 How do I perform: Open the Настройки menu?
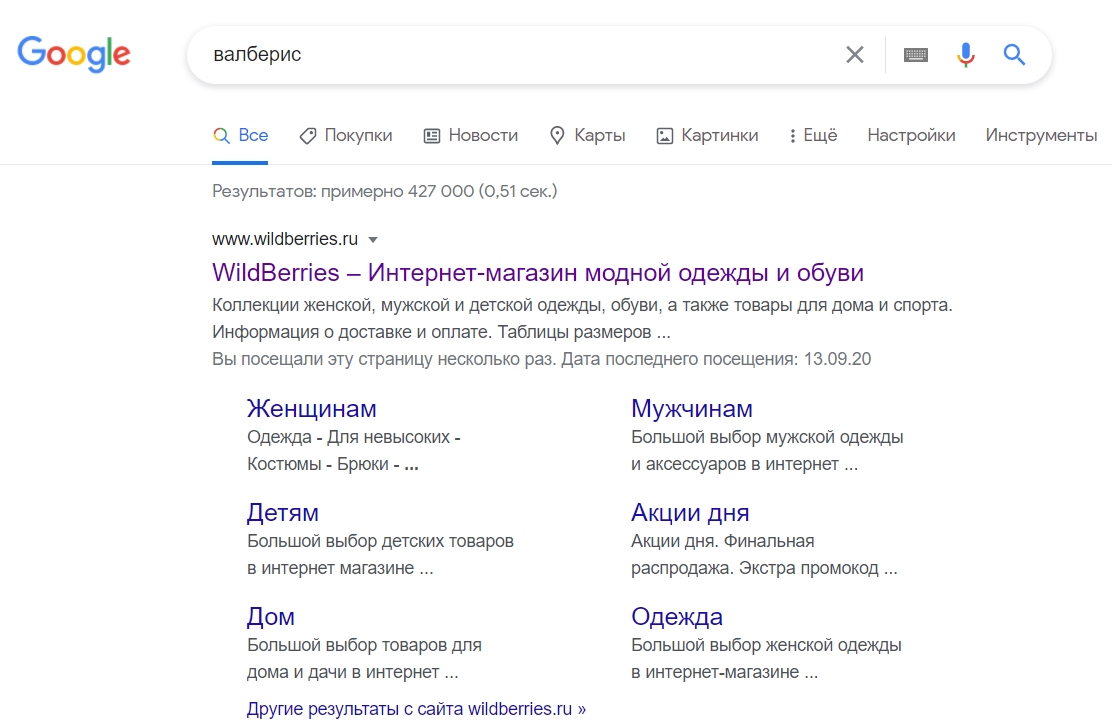click(x=911, y=135)
